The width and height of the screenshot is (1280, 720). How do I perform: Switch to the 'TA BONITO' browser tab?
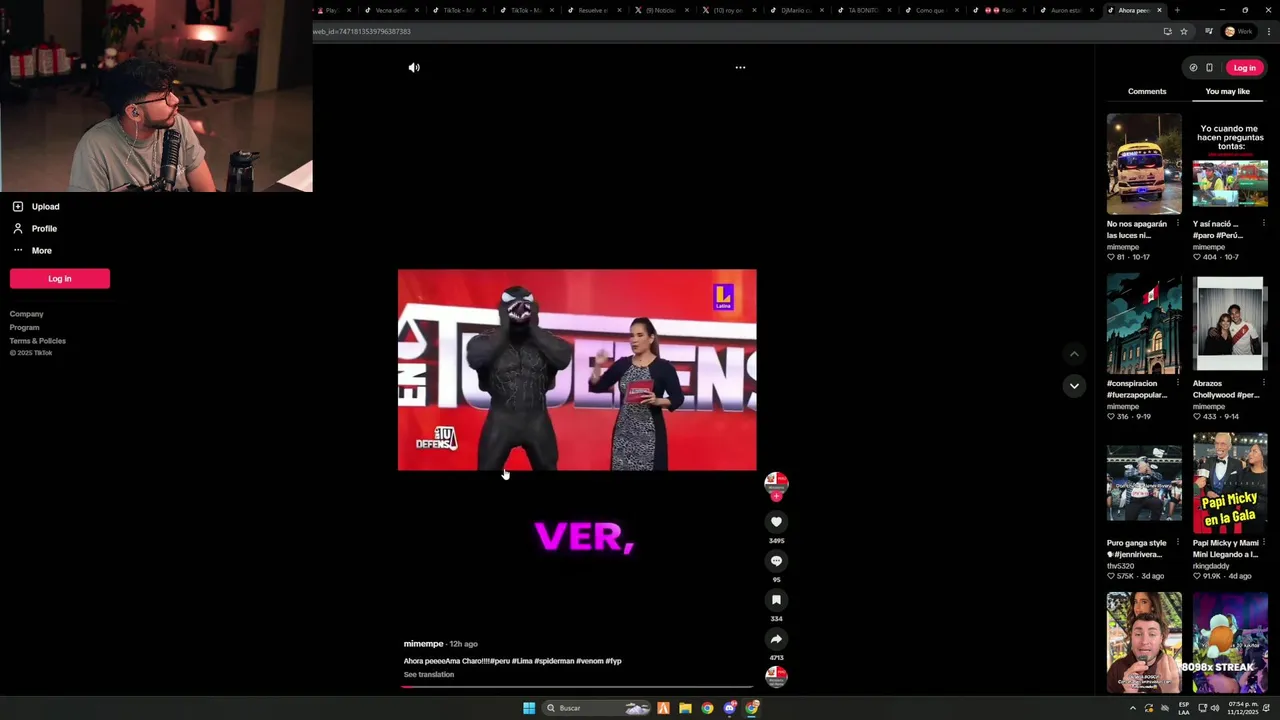click(863, 10)
